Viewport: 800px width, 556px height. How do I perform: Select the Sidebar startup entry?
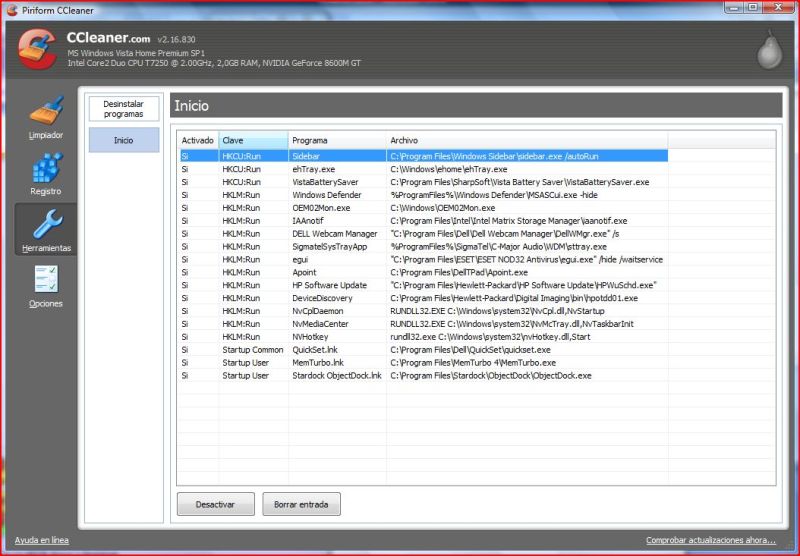pos(423,156)
